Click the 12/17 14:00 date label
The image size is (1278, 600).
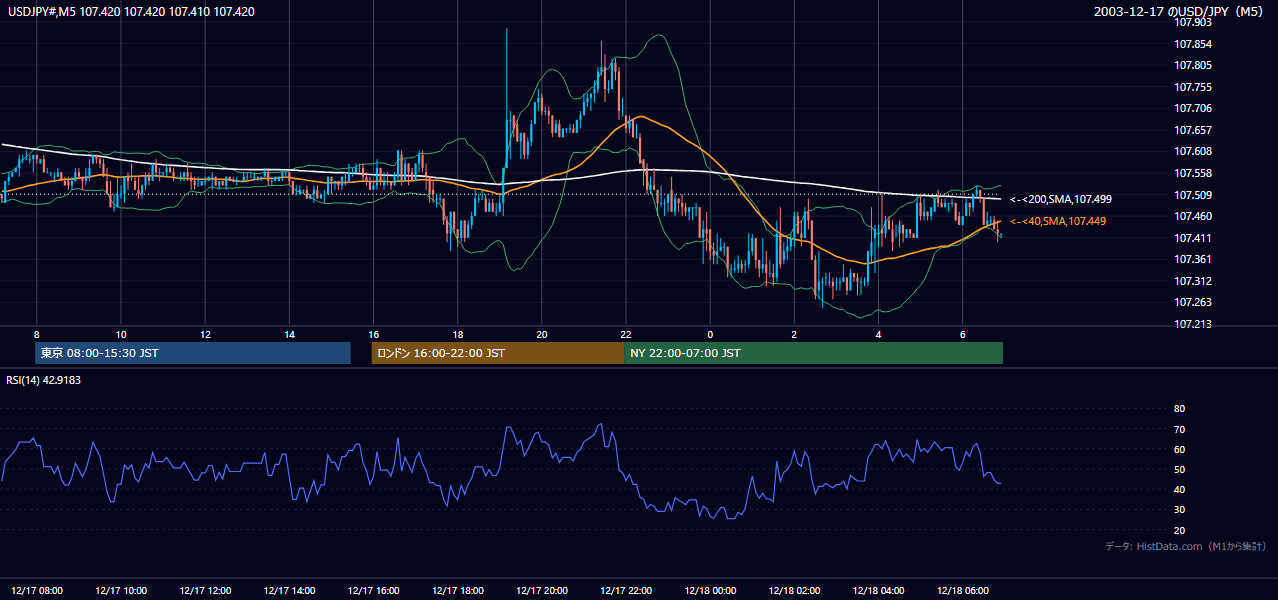(x=289, y=591)
